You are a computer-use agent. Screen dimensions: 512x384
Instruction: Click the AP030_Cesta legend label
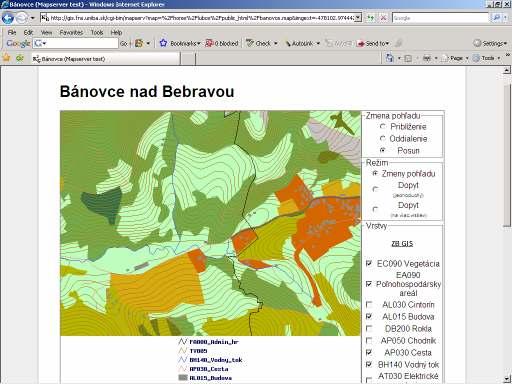tap(209, 369)
